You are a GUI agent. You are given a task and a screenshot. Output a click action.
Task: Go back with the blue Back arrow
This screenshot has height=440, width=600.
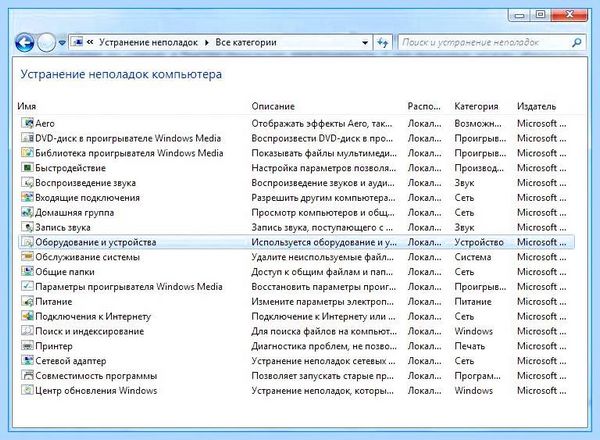click(24, 42)
